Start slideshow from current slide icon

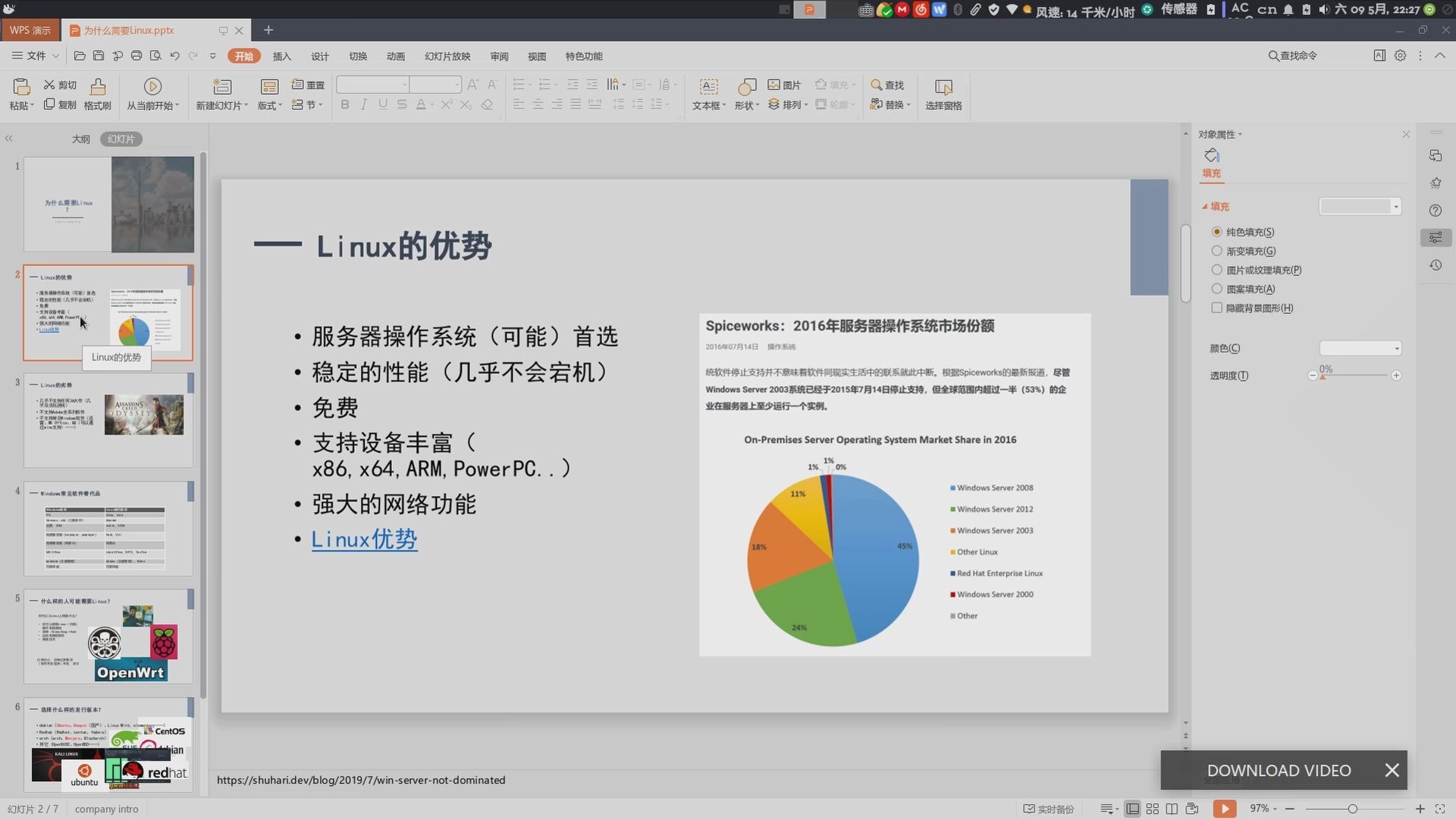click(152, 86)
